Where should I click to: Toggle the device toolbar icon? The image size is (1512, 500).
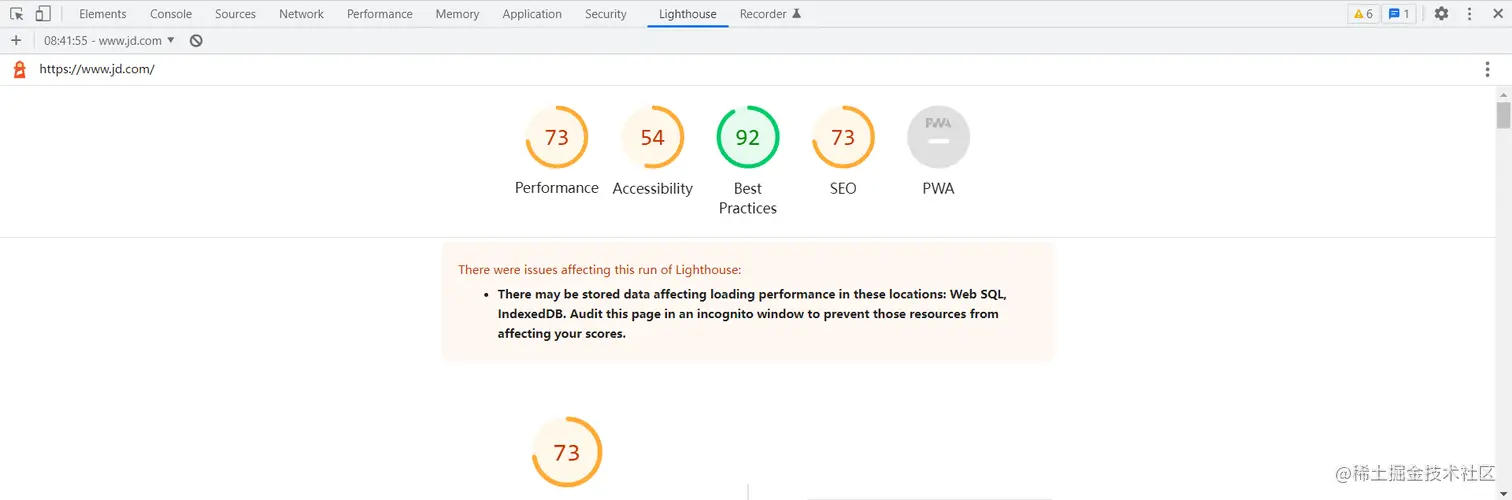coord(42,14)
